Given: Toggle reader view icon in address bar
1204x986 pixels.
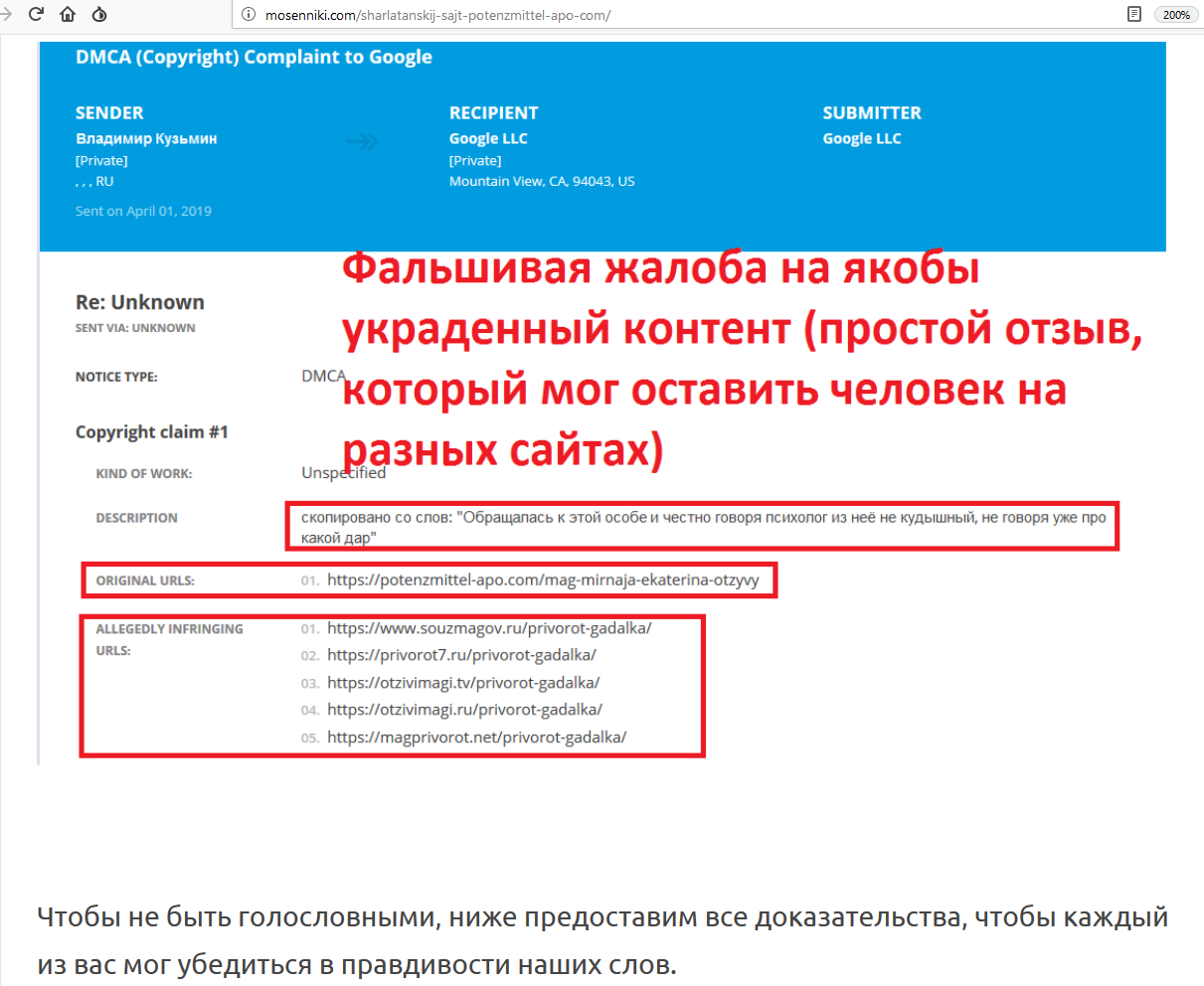Looking at the screenshot, I should (x=1133, y=15).
